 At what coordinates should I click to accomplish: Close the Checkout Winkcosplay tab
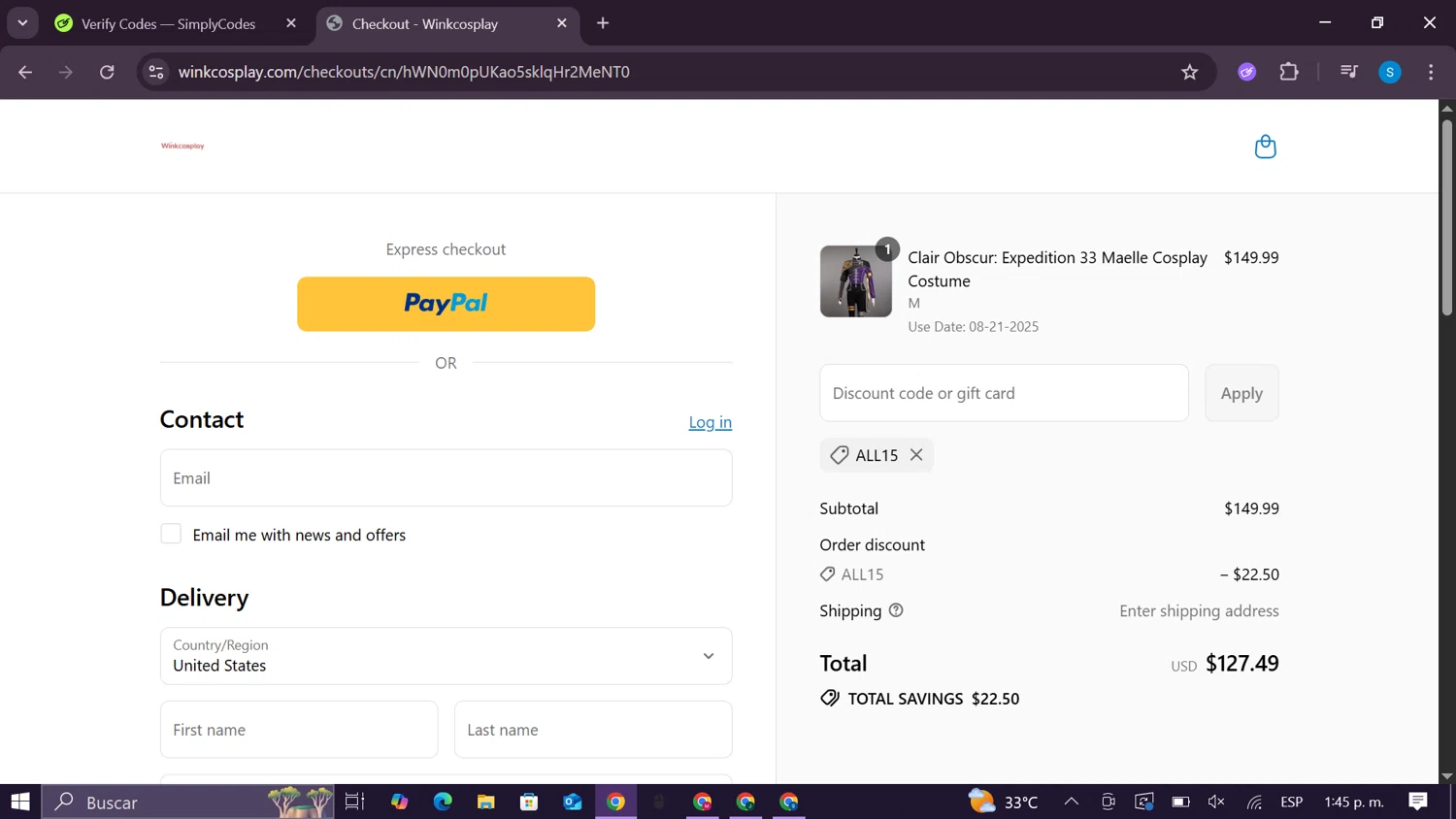pos(562,23)
